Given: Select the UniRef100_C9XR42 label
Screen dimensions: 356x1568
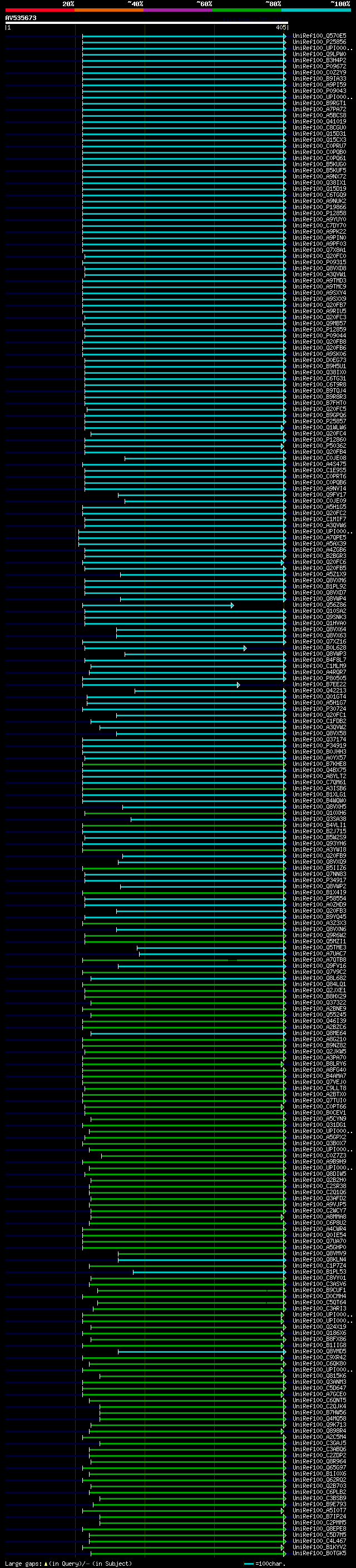Looking at the screenshot, I should pos(319,1357).
